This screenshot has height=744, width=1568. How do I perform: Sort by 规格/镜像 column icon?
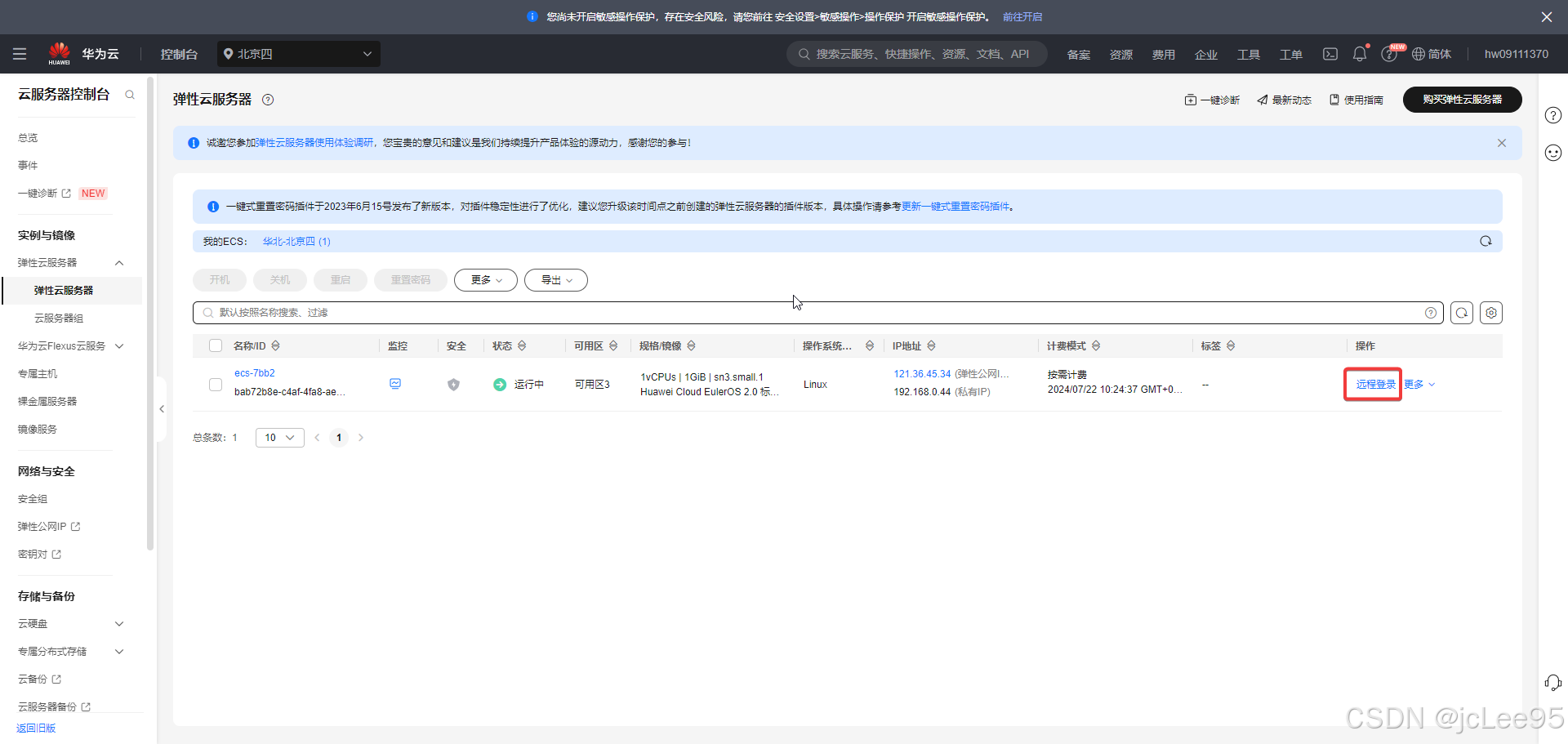(691, 345)
